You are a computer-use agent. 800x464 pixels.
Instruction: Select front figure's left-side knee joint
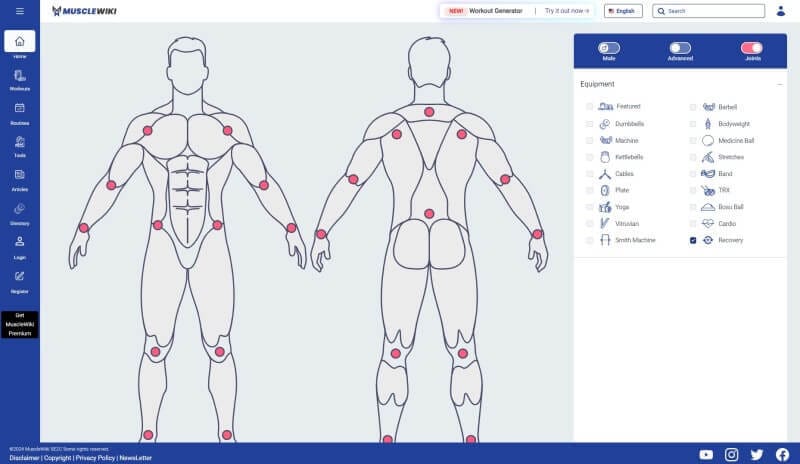(156, 352)
